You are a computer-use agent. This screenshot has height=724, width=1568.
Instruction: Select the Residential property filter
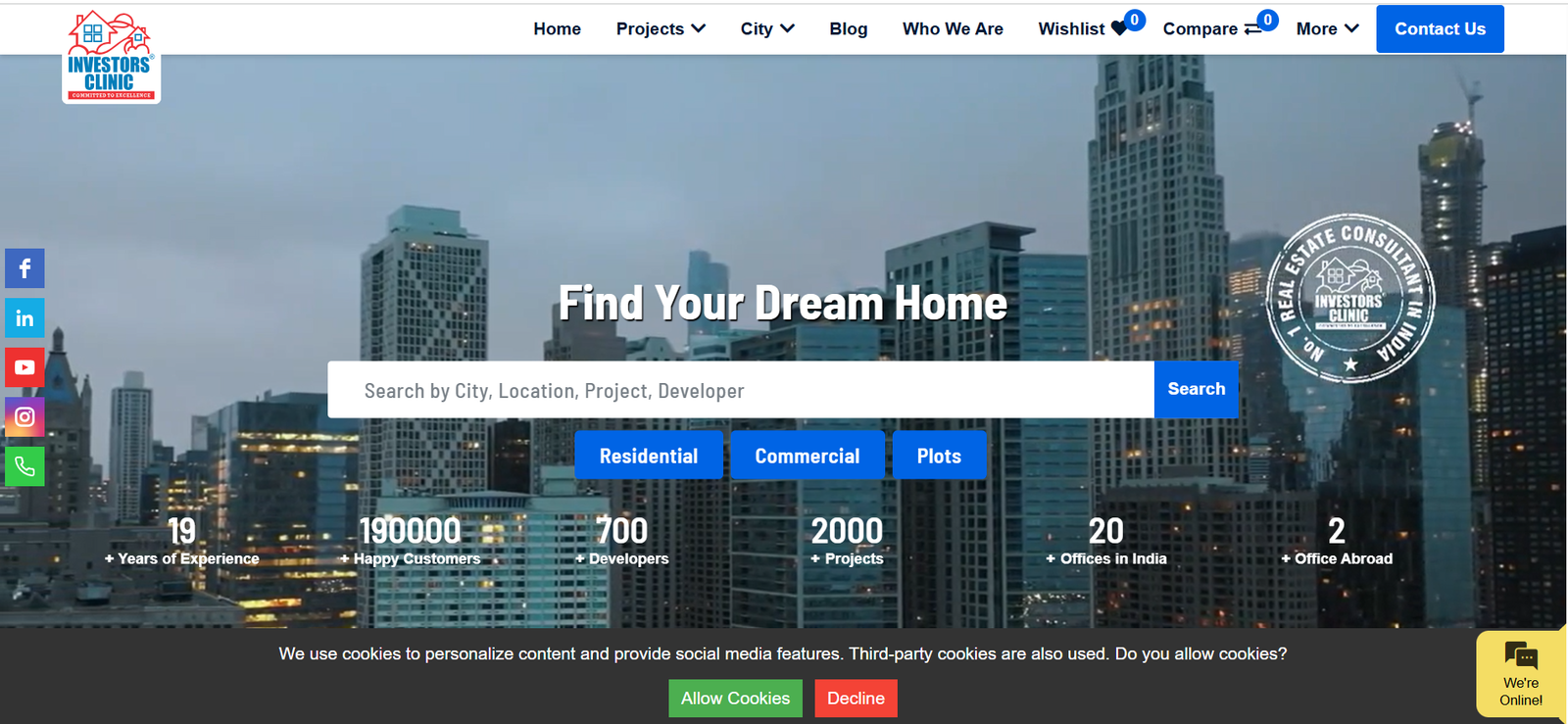click(648, 456)
